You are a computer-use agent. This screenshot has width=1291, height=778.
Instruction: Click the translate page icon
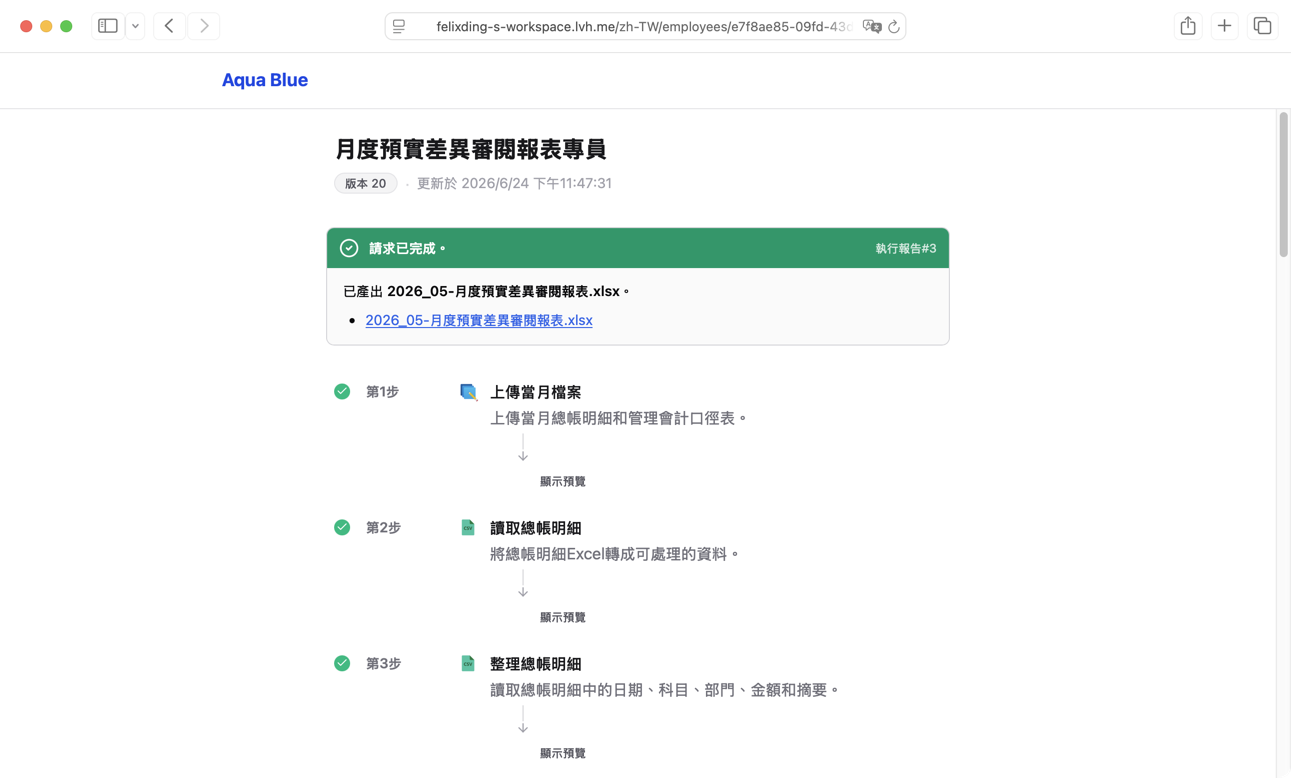872,27
